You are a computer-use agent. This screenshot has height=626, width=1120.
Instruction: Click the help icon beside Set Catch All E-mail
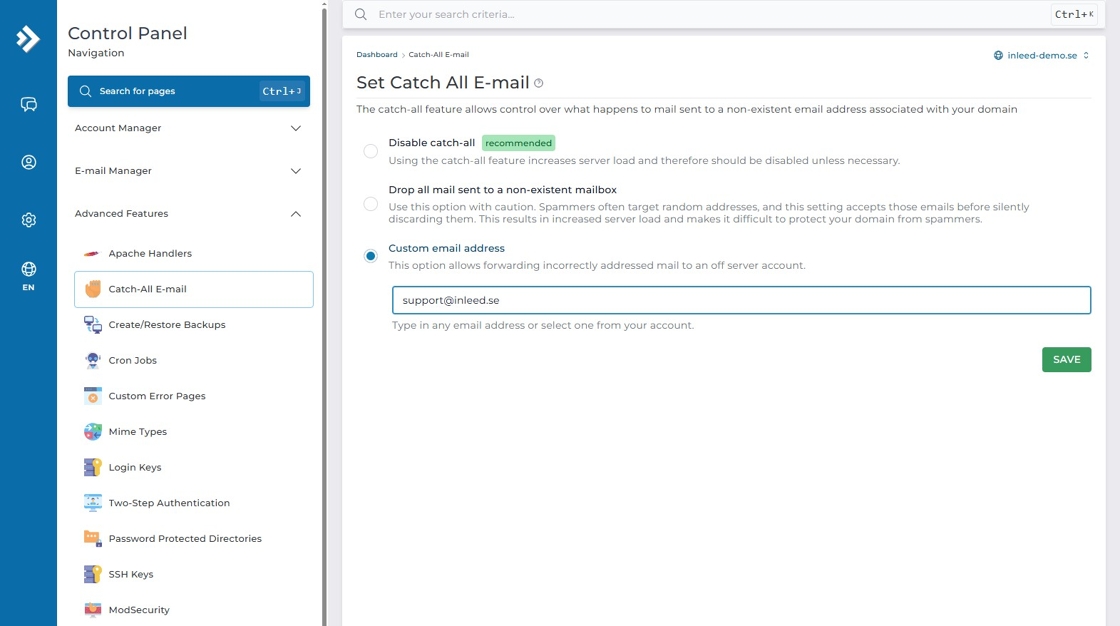(x=539, y=84)
